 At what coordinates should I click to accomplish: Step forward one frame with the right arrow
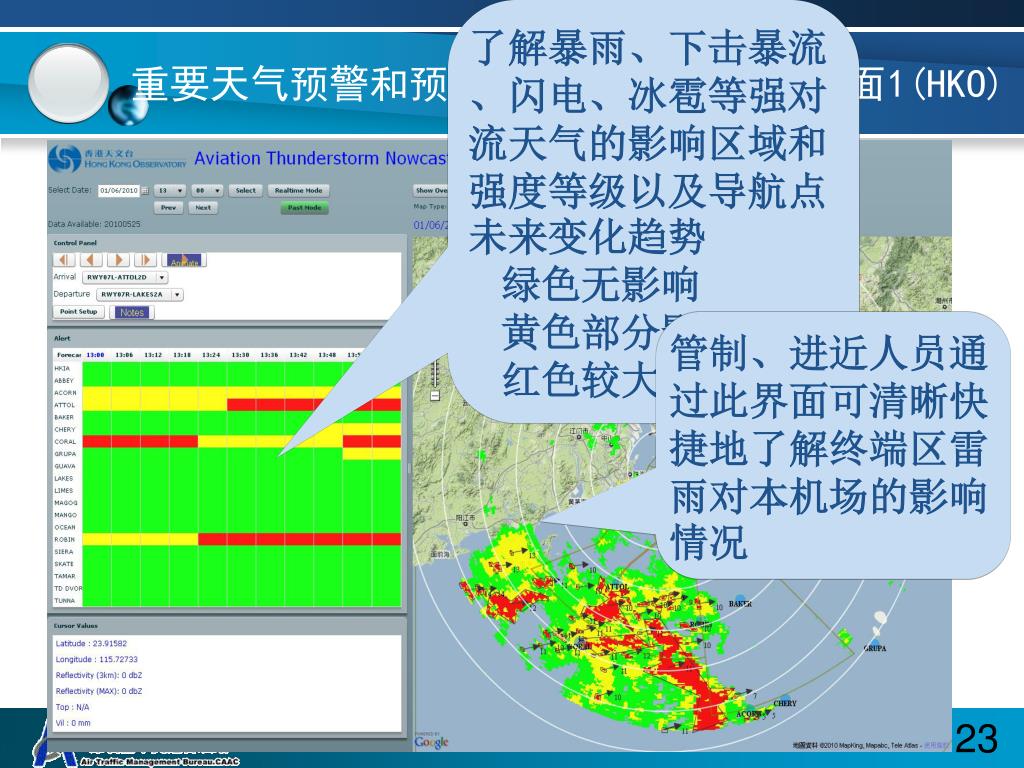(x=118, y=260)
